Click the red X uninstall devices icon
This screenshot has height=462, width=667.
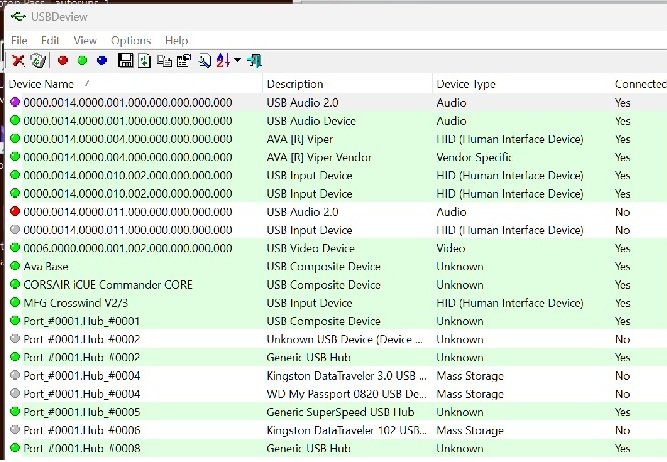[x=18, y=61]
